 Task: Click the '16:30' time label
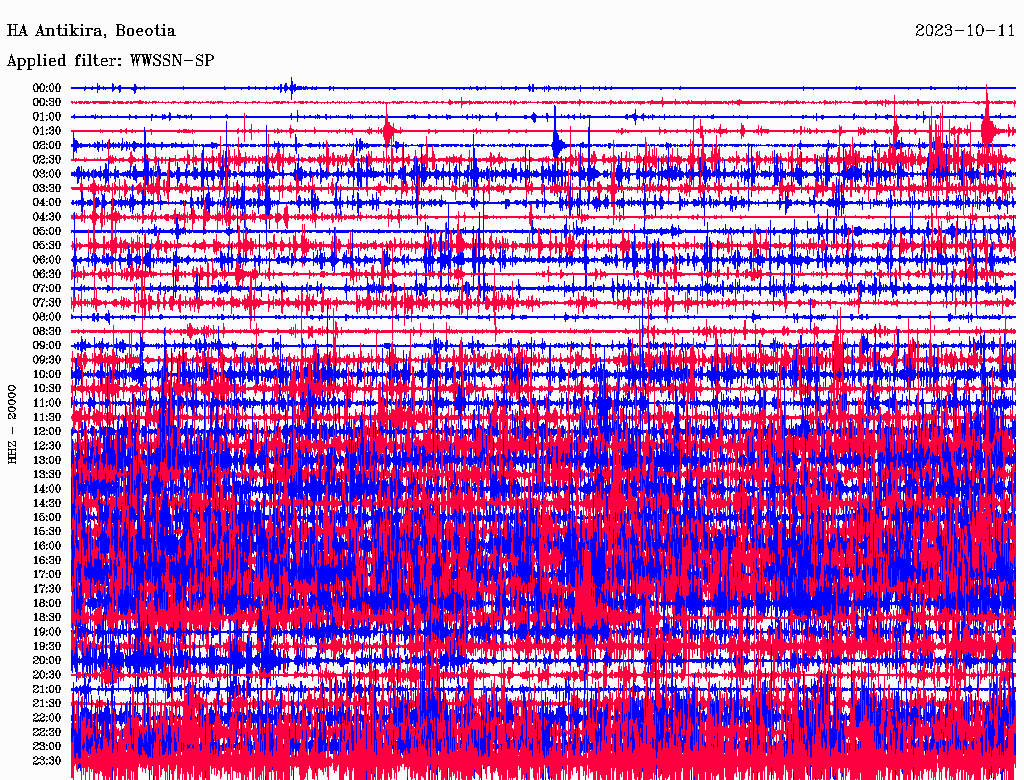coord(47,560)
